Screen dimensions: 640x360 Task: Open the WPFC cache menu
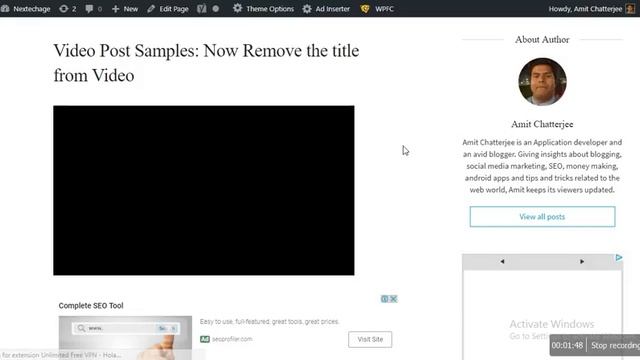click(377, 9)
